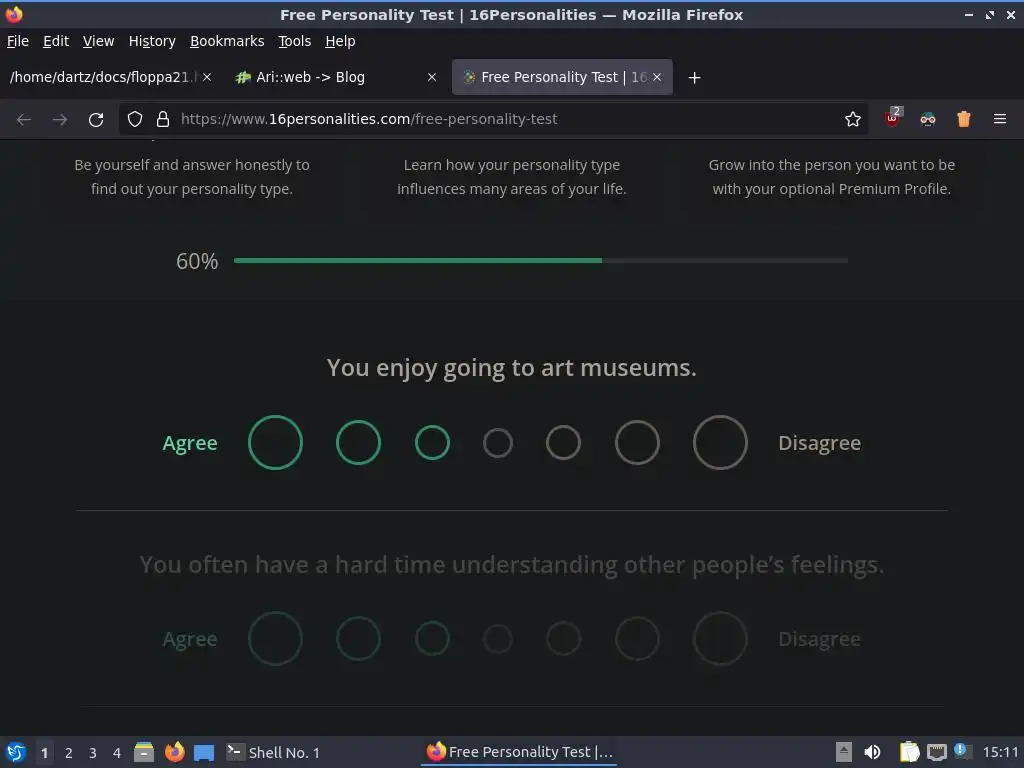
Task: Switch to the floppa21 file tab
Action: (x=101, y=77)
